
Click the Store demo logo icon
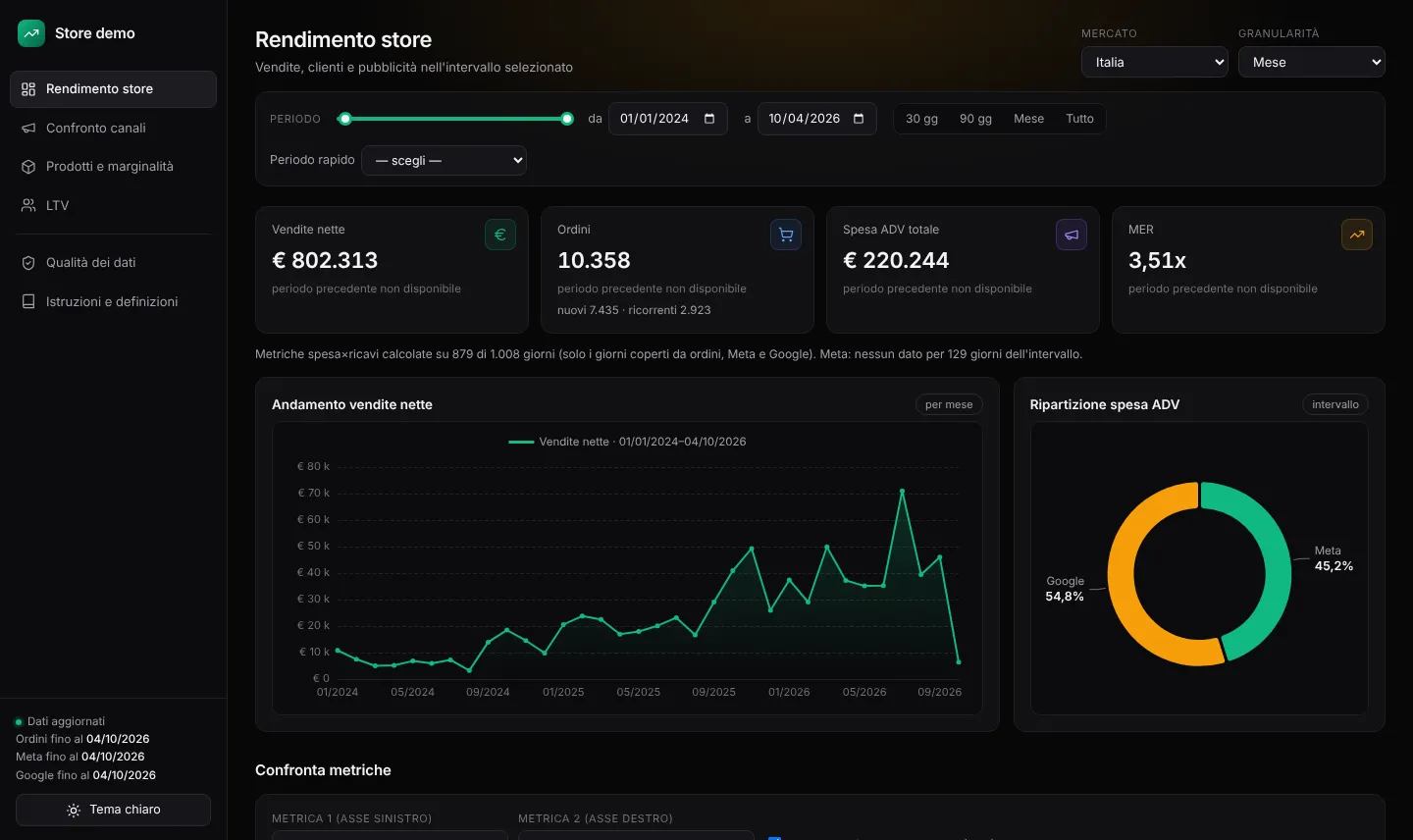point(31,33)
